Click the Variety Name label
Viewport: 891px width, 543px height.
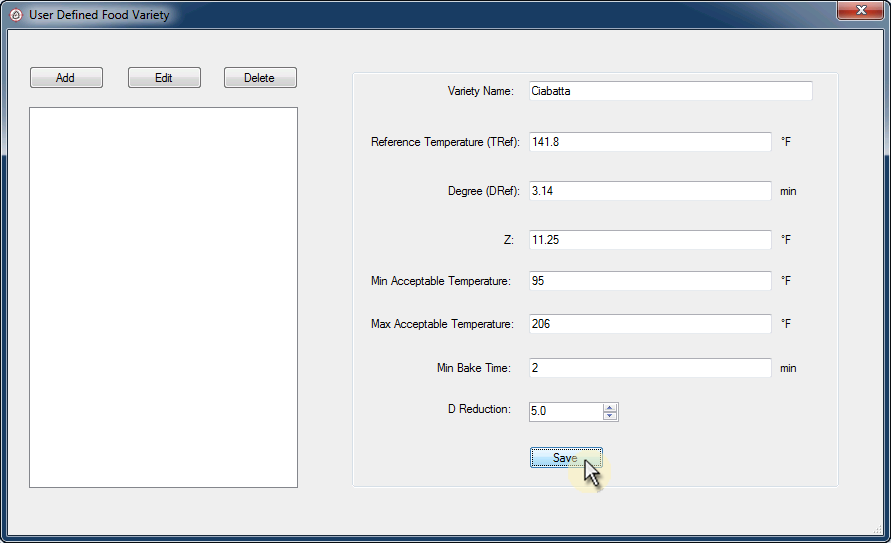[x=480, y=91]
